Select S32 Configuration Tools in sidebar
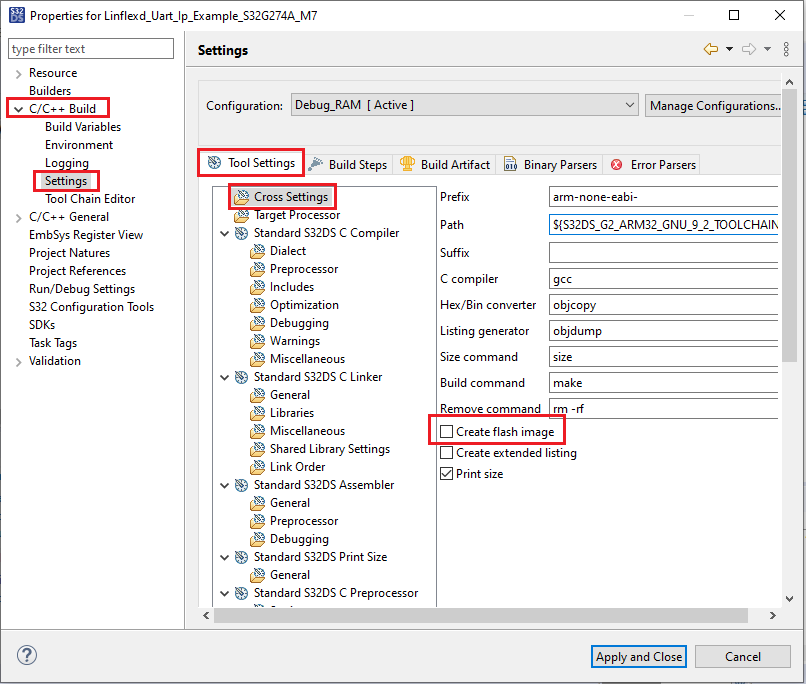The image size is (806, 684). [91, 307]
